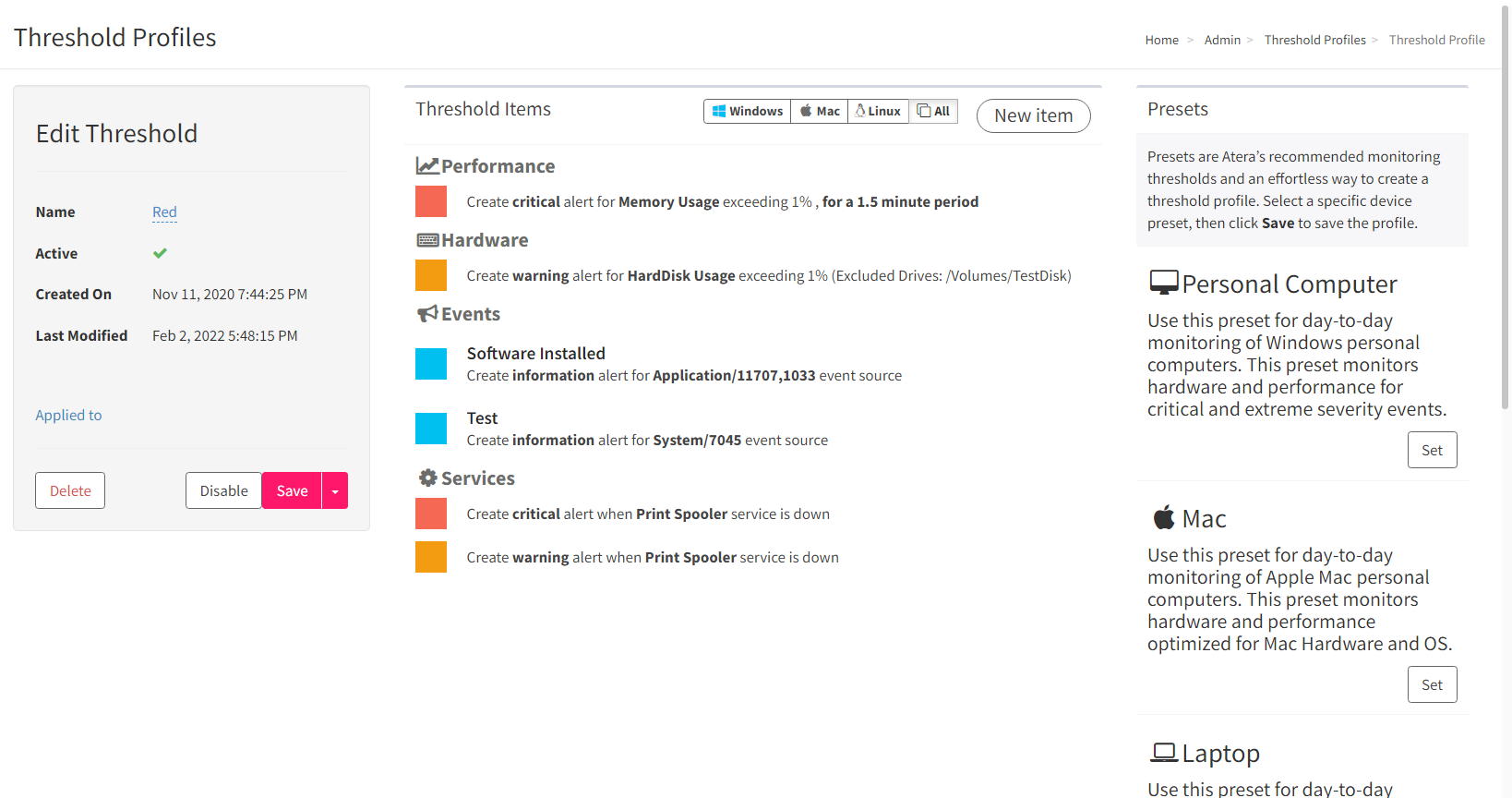Screen dimensions: 1512x798
Task: Click the Personal Computer monitor icon
Action: 1163,283
